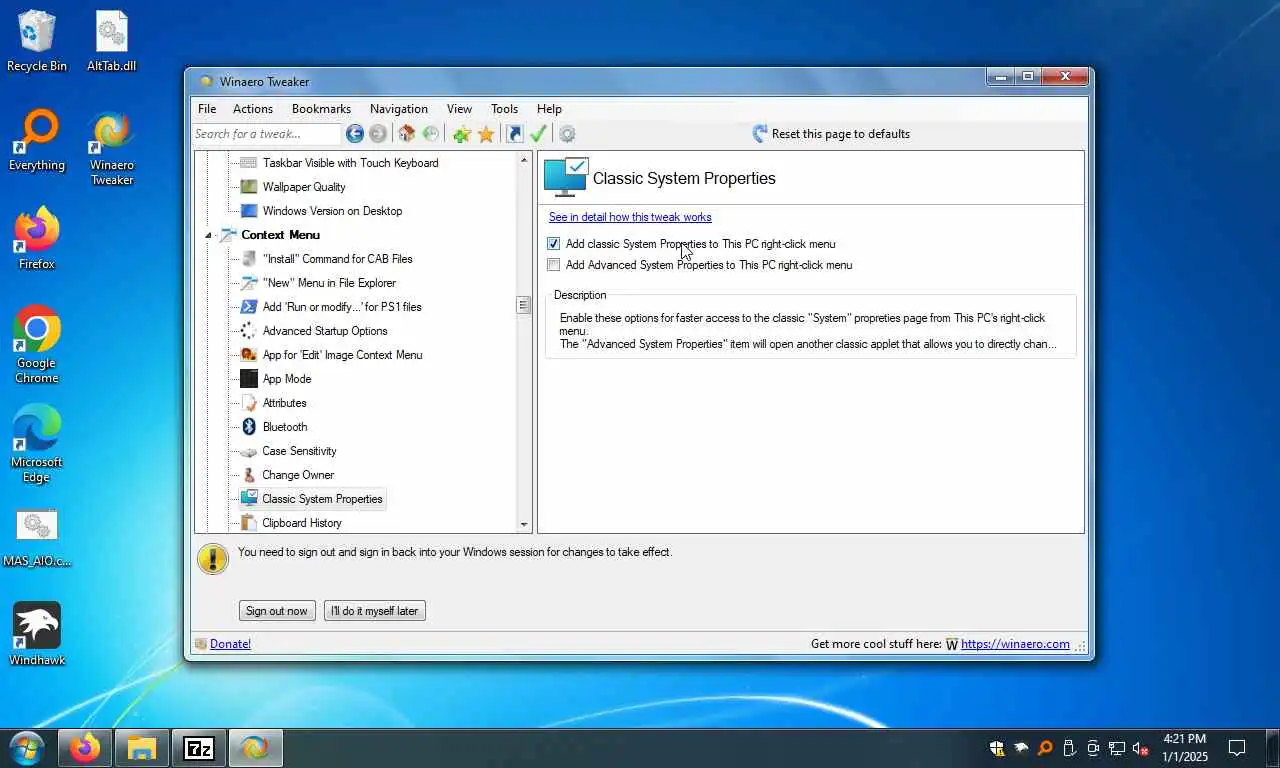
Task: Click the Change Owner icon in tree
Action: 249,475
